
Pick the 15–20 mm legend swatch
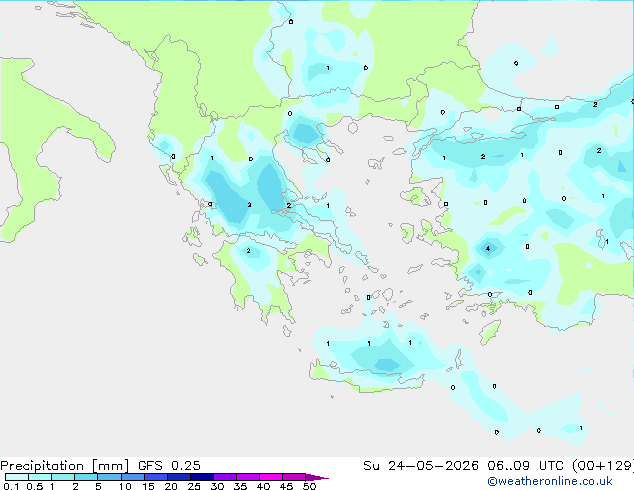tap(156, 477)
